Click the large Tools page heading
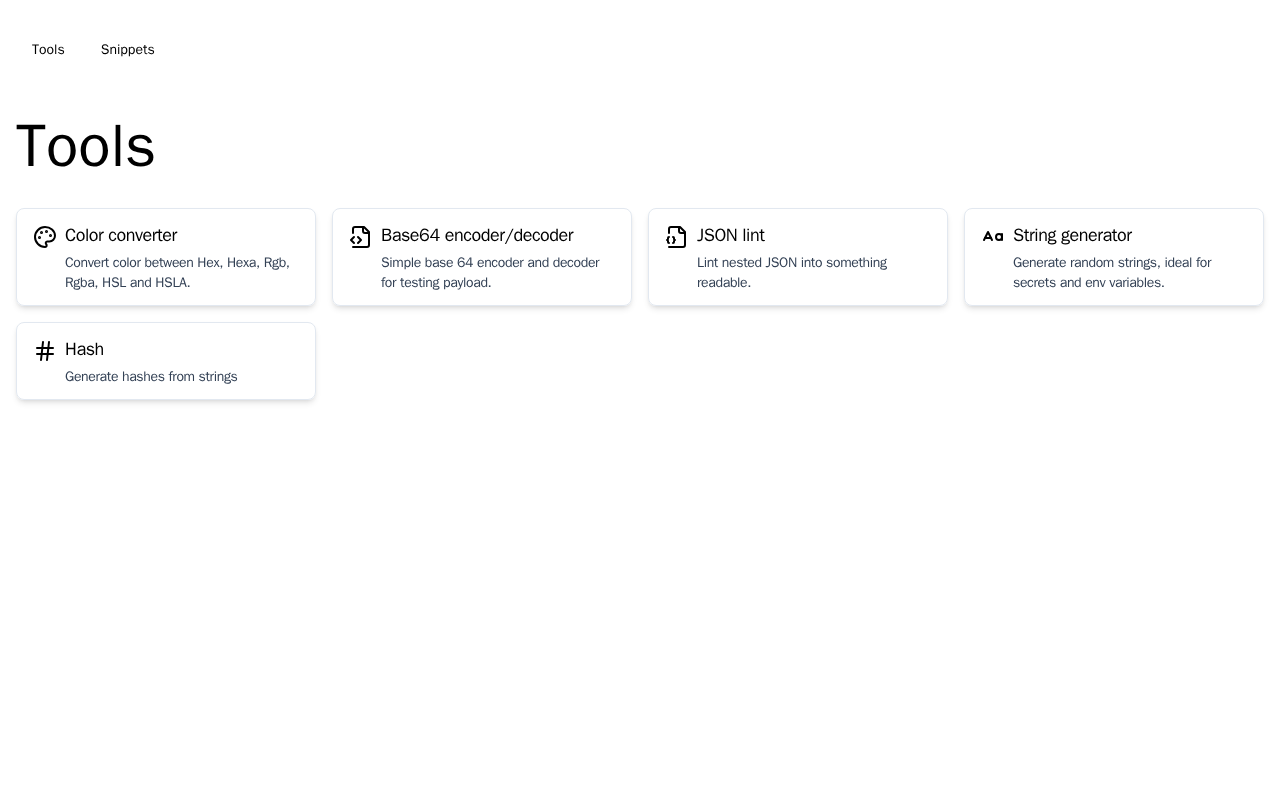The height and width of the screenshot is (800, 1280). 86,147
